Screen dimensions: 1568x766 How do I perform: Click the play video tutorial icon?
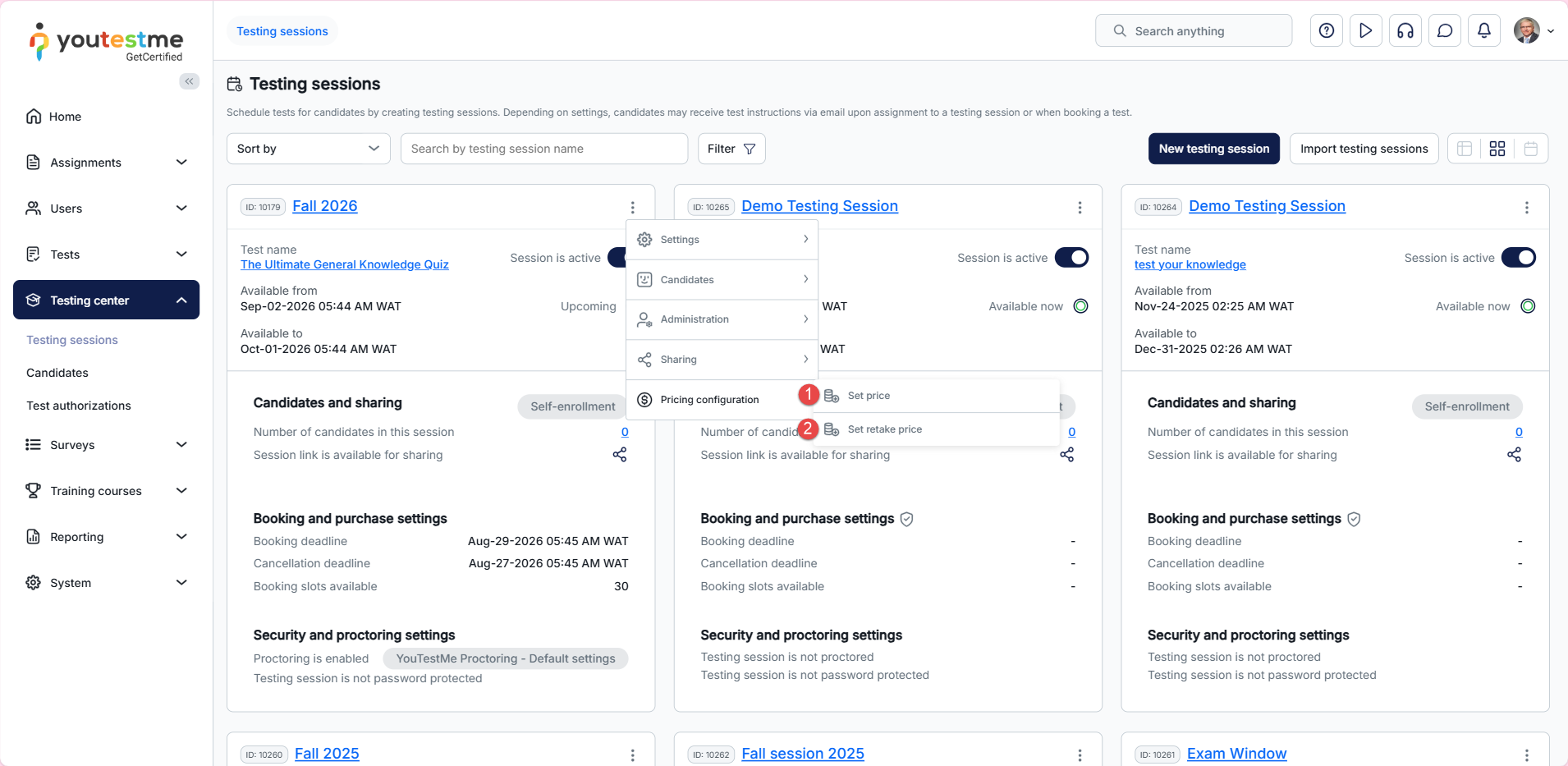tap(1365, 31)
